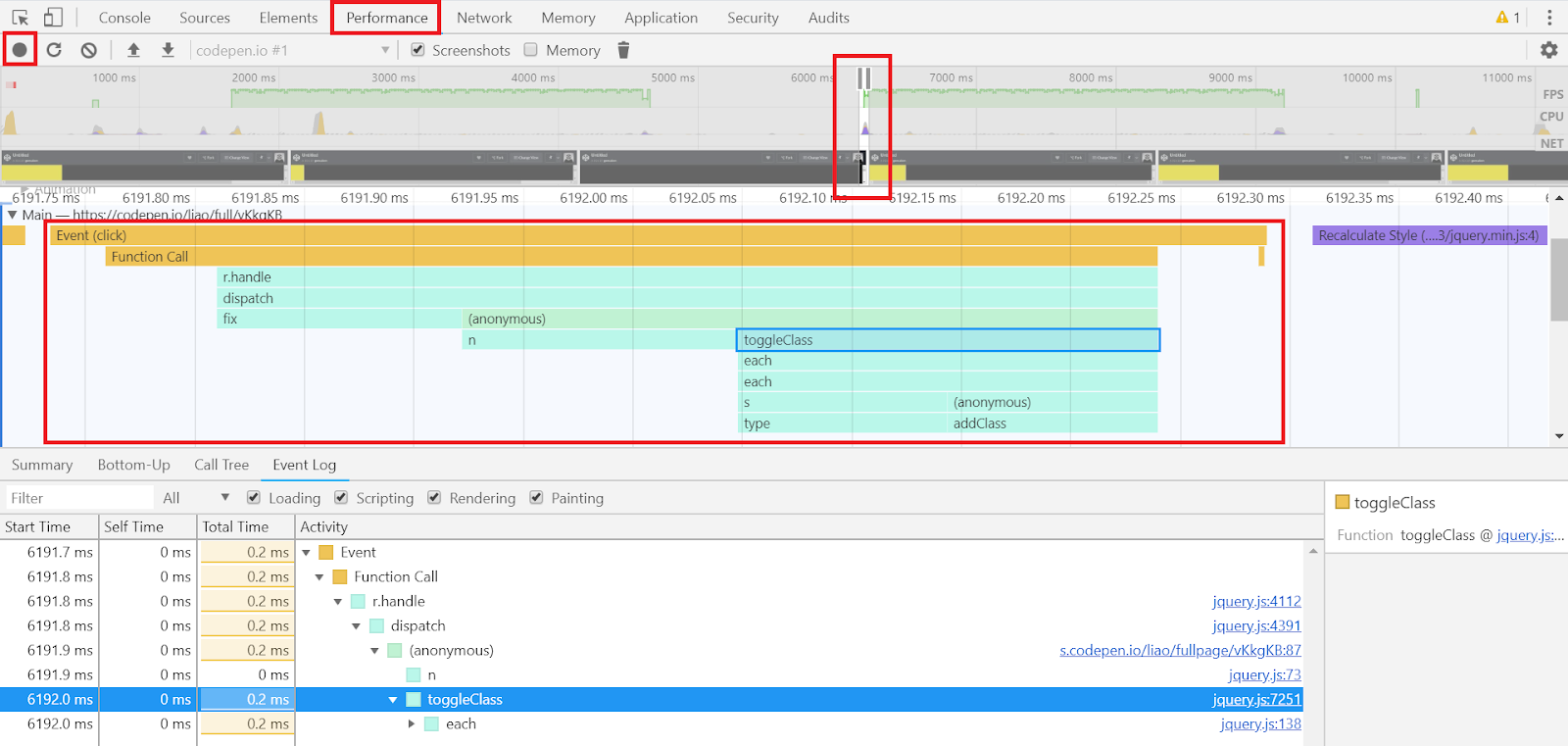This screenshot has height=746, width=1568.
Task: Uncheck the Screenshots checkbox
Action: pyautogui.click(x=418, y=50)
